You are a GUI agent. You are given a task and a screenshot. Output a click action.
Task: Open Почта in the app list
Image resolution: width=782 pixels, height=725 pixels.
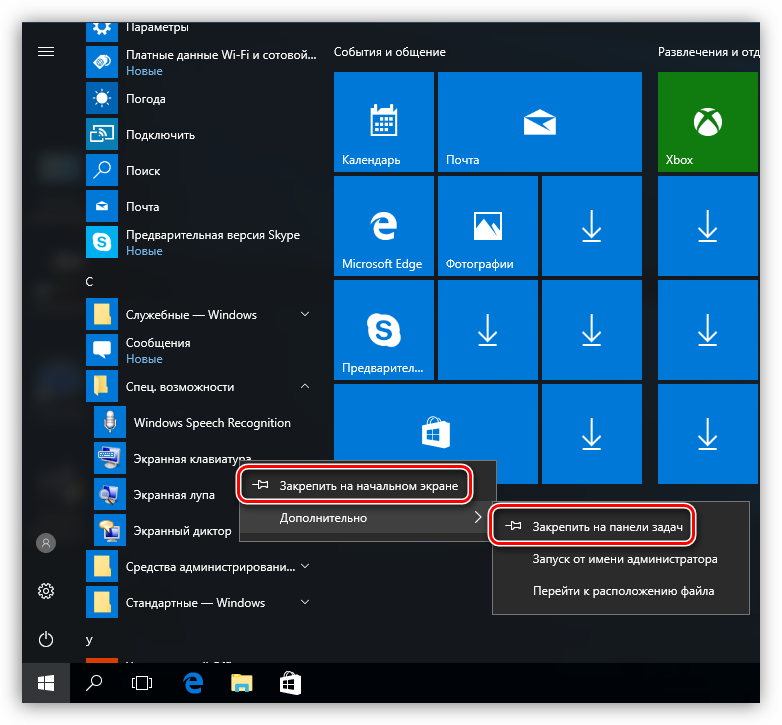click(x=201, y=206)
